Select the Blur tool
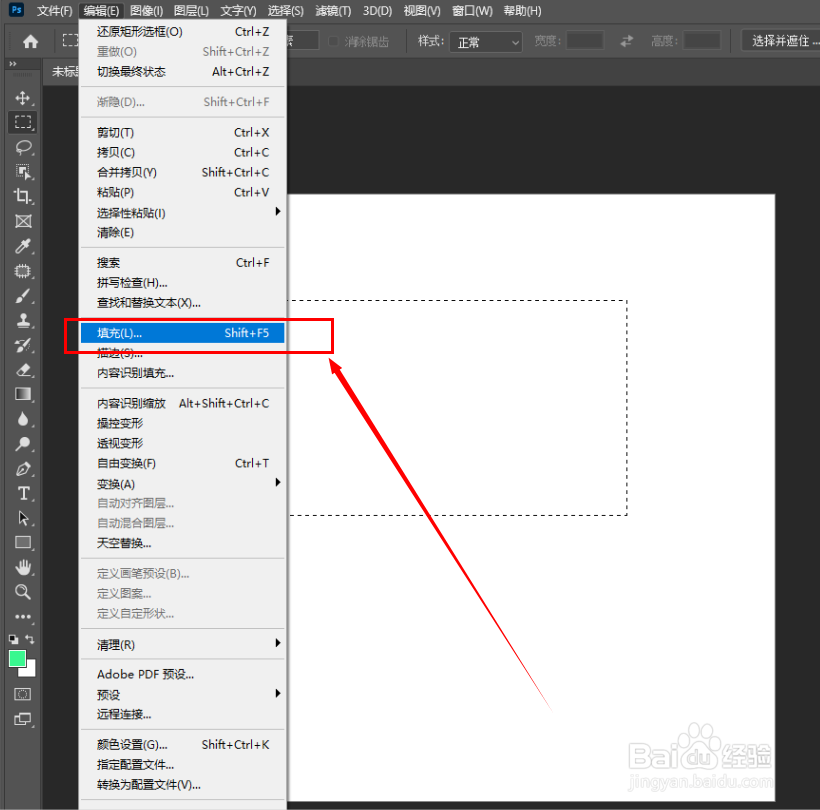This screenshot has width=820, height=810. pyautogui.click(x=22, y=419)
